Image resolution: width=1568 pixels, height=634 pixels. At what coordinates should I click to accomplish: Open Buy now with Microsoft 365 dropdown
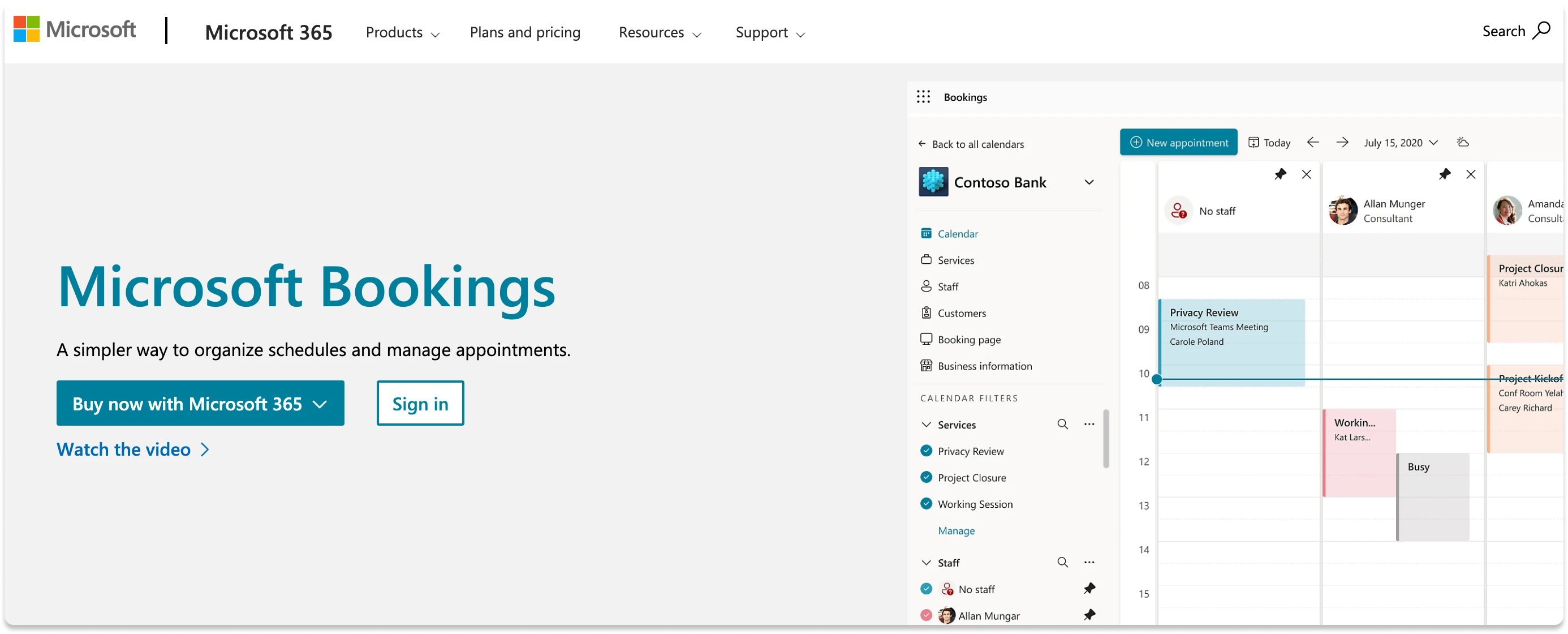point(200,404)
